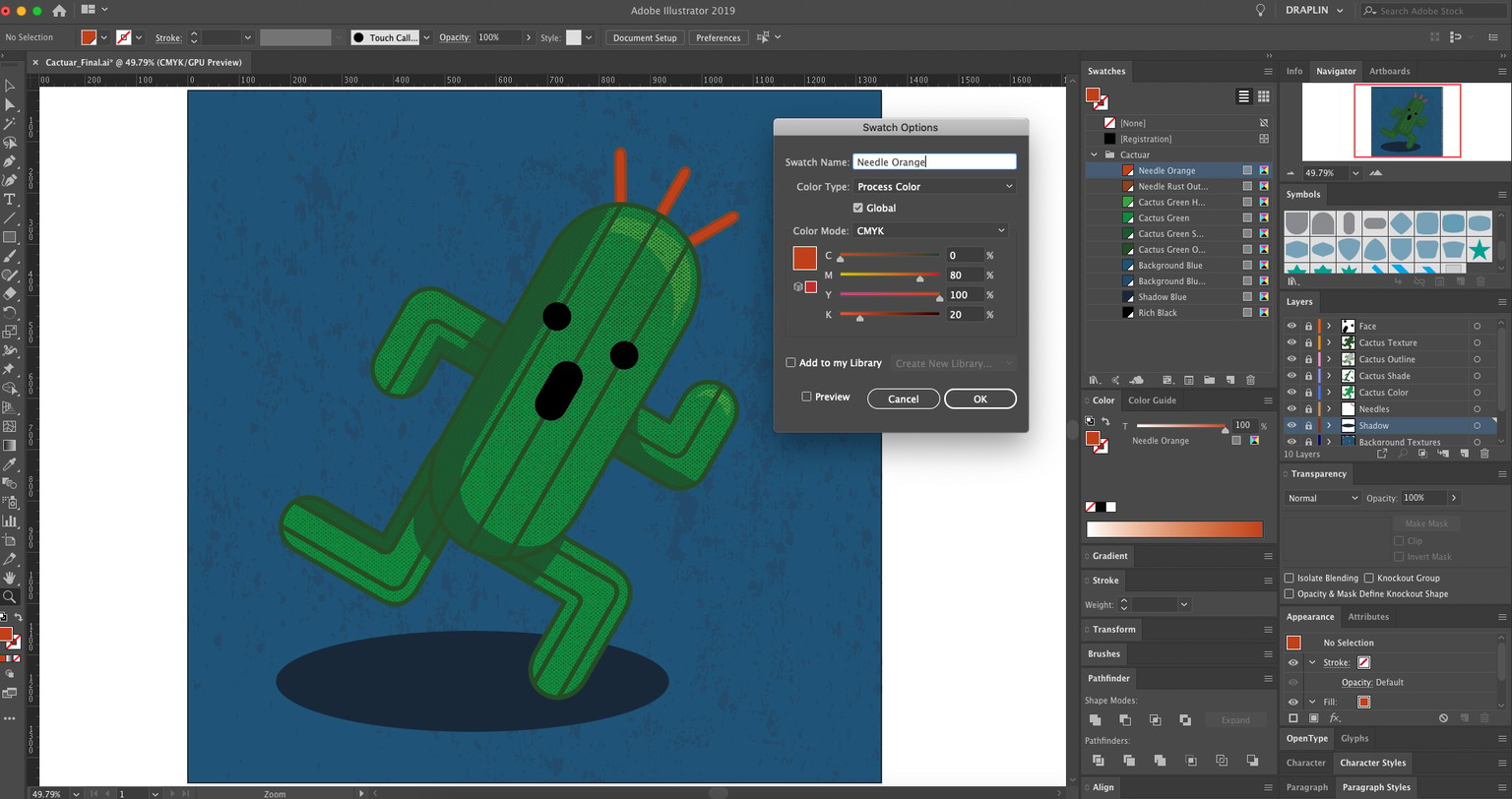
Task: Select the Rotate tool
Action: pos(10,313)
